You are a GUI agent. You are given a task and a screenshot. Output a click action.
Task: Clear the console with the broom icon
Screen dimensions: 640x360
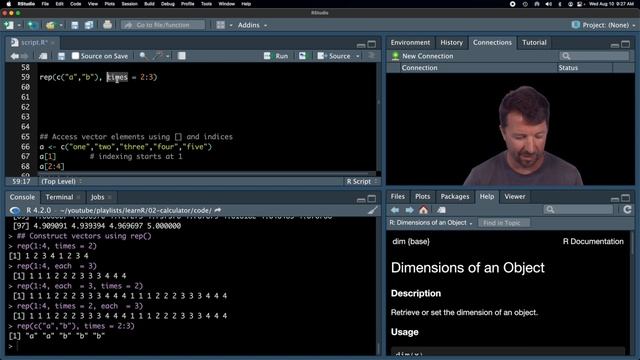[372, 210]
